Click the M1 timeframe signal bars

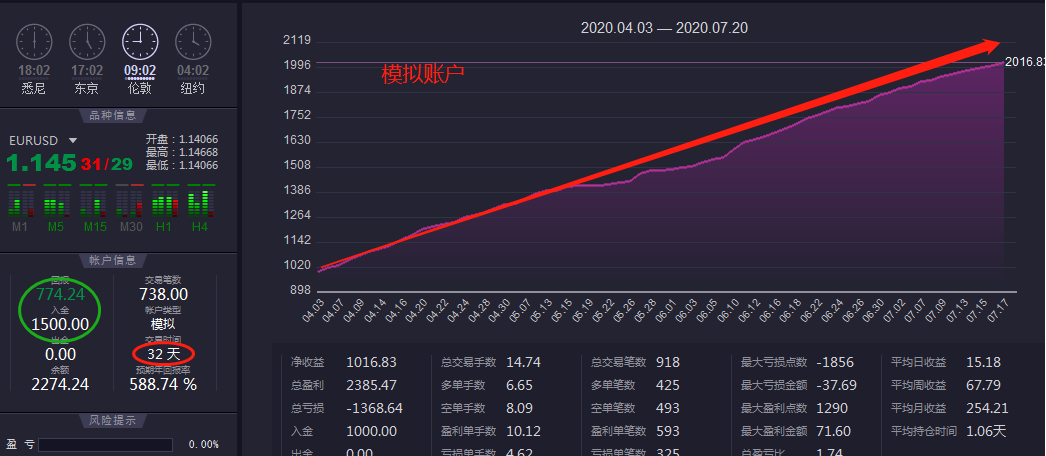pyautogui.click(x=21, y=203)
